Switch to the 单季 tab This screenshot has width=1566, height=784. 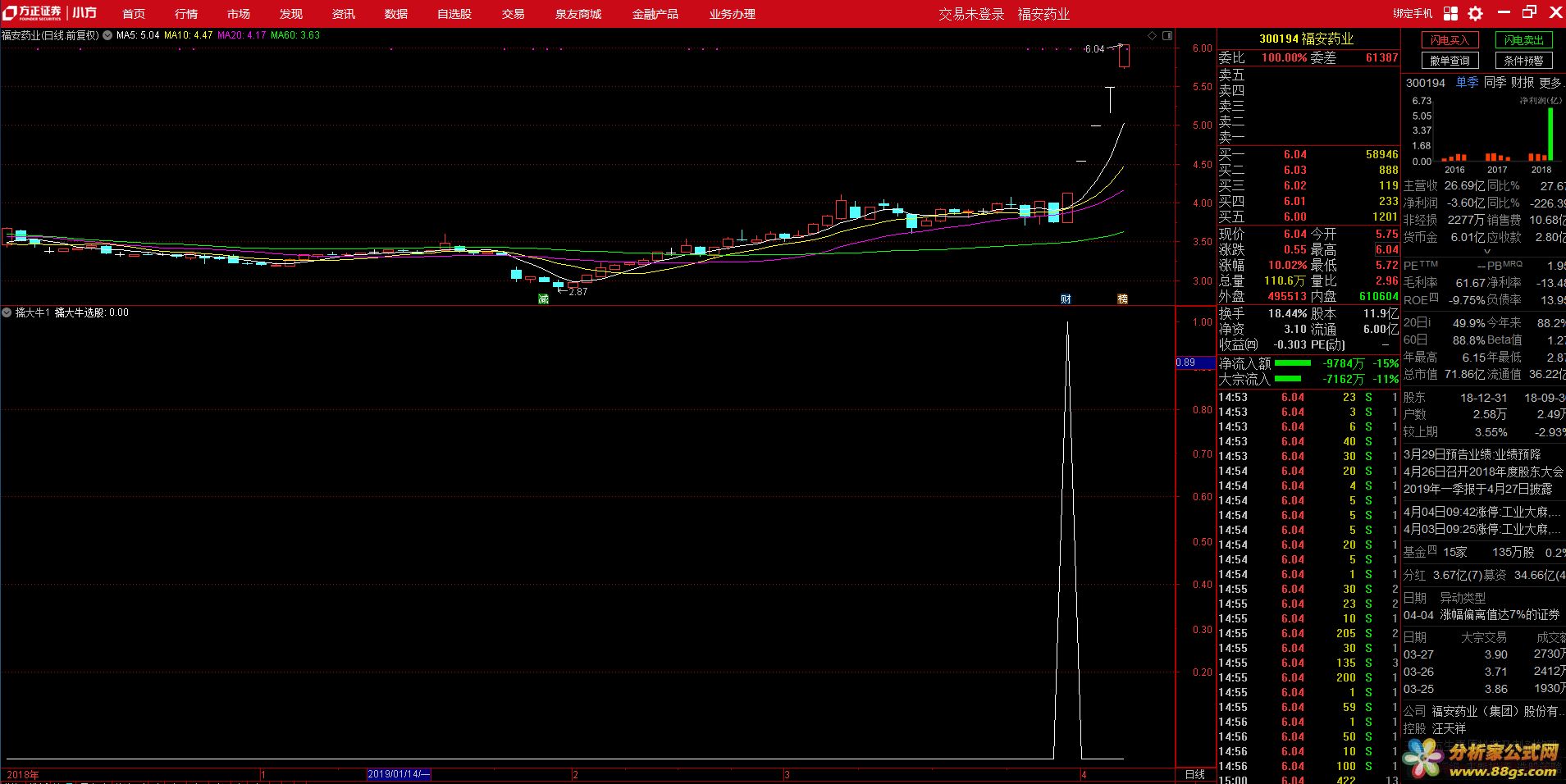(x=1468, y=83)
